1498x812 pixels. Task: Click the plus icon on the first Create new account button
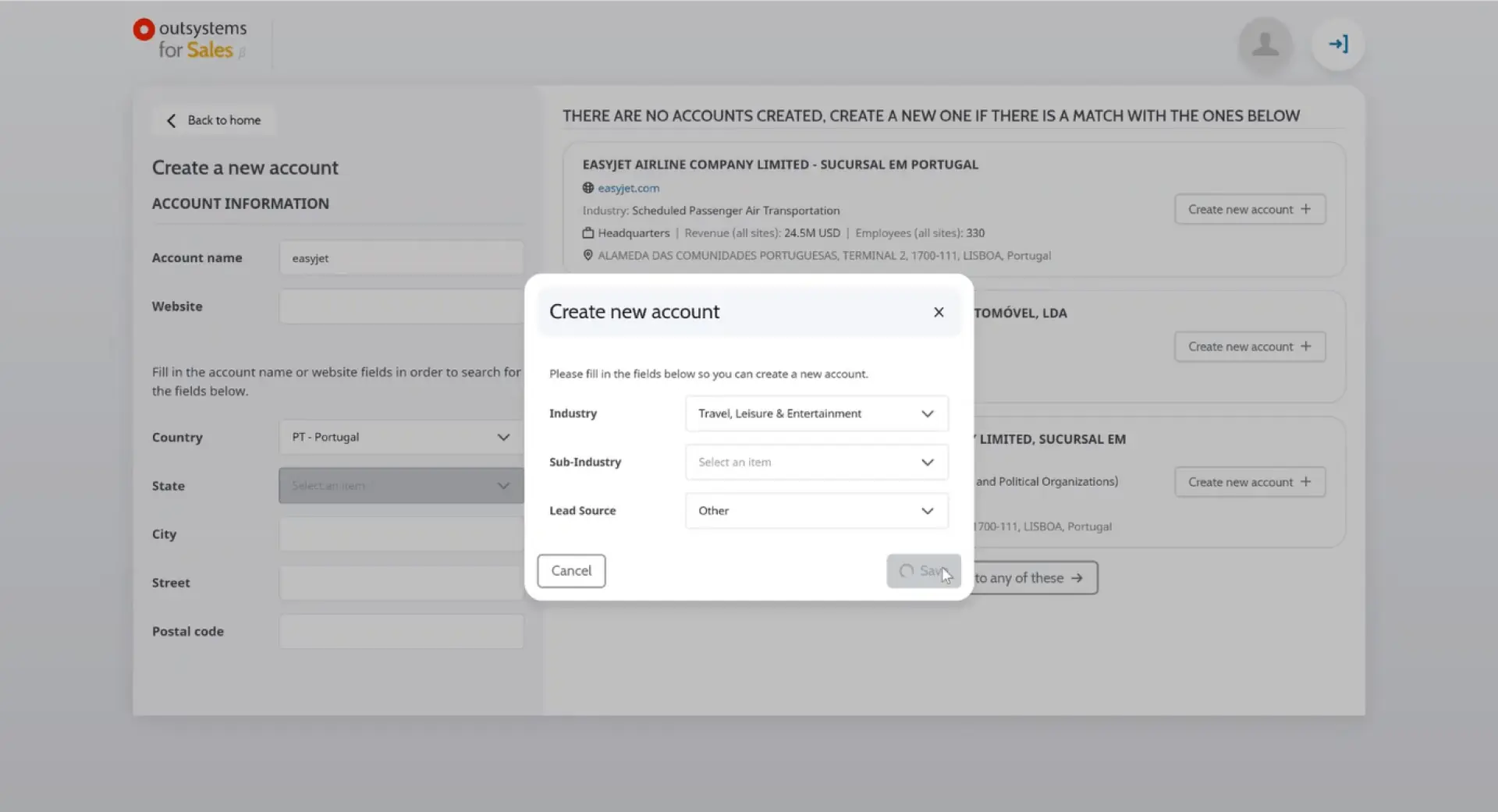click(x=1307, y=209)
